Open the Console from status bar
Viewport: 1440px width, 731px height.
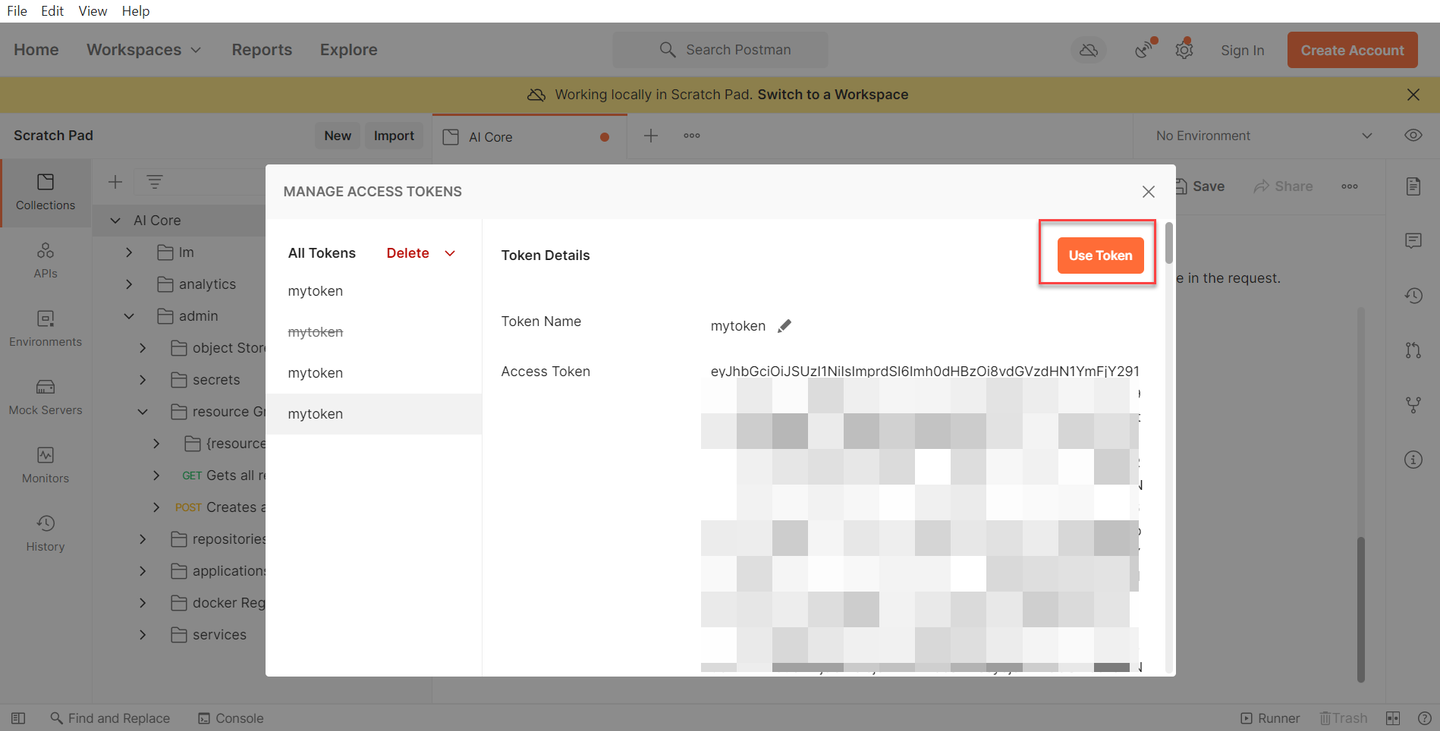[231, 718]
